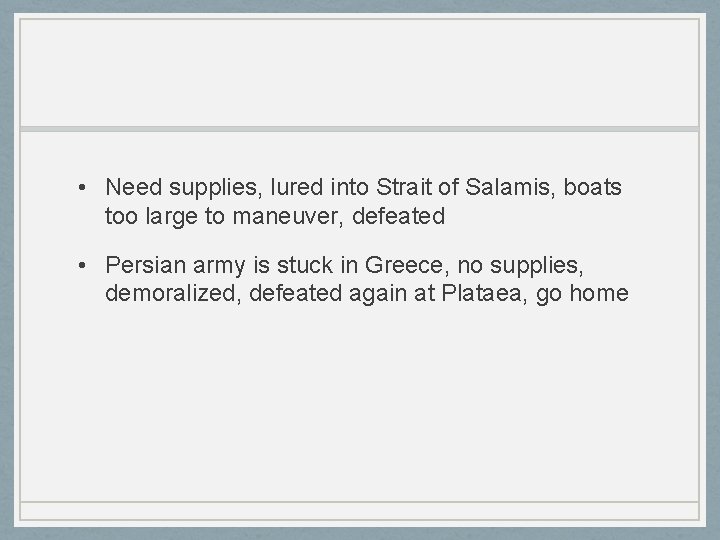Viewport: 720px width, 540px height.
Task: Click the first bullet point marker
Action: coord(89,187)
